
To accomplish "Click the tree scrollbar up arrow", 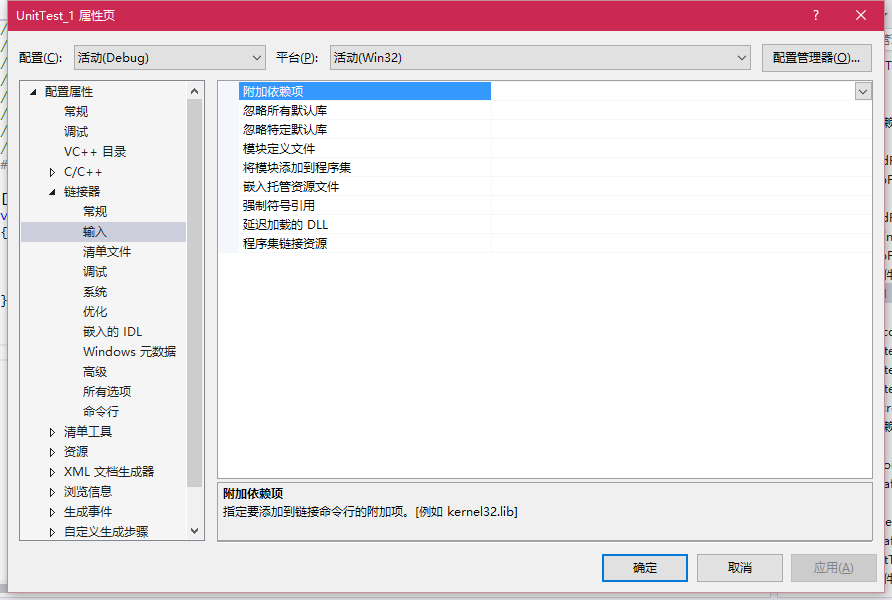I will [x=195, y=91].
